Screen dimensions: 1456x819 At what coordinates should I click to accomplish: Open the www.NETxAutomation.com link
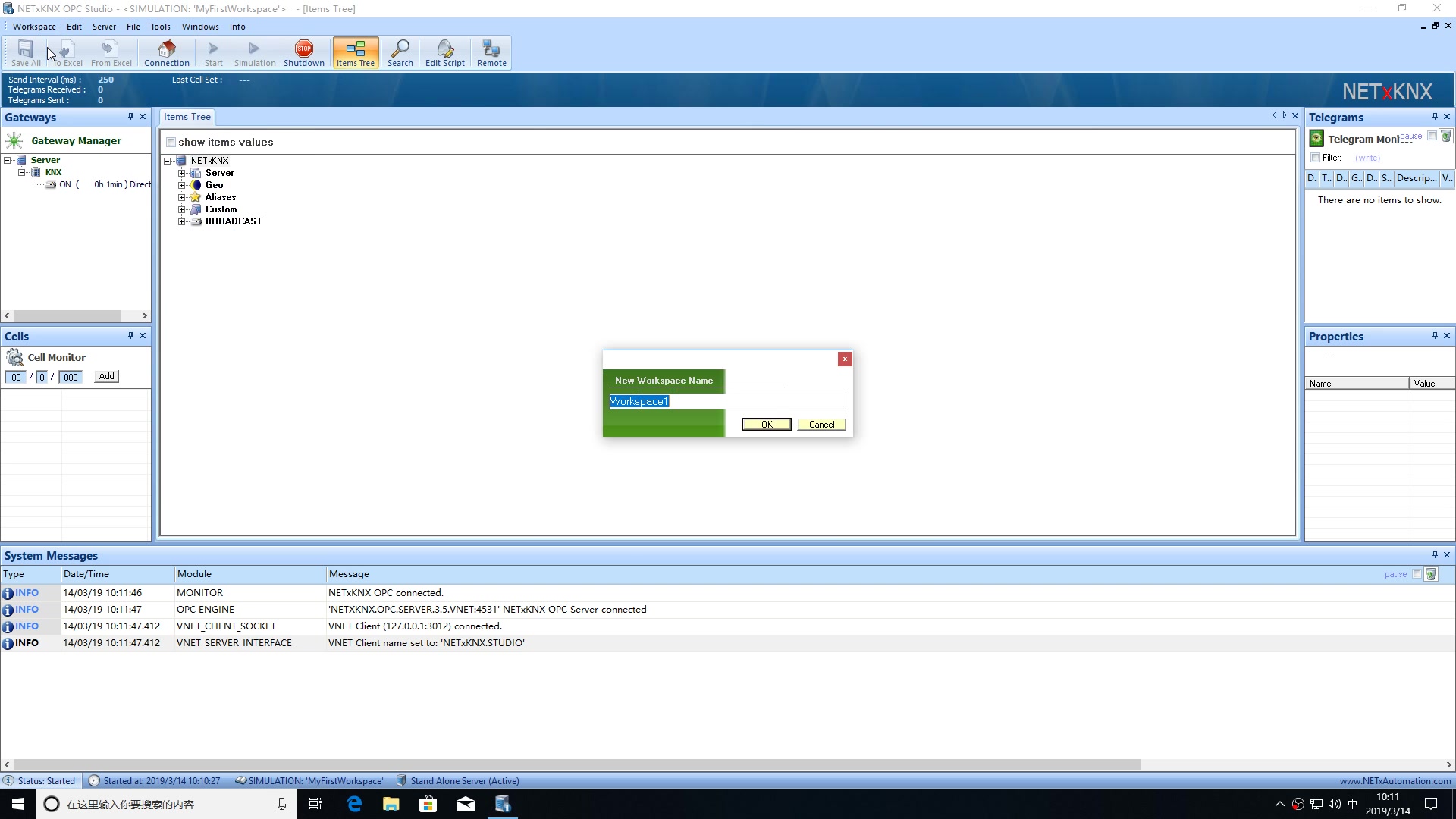click(x=1395, y=781)
